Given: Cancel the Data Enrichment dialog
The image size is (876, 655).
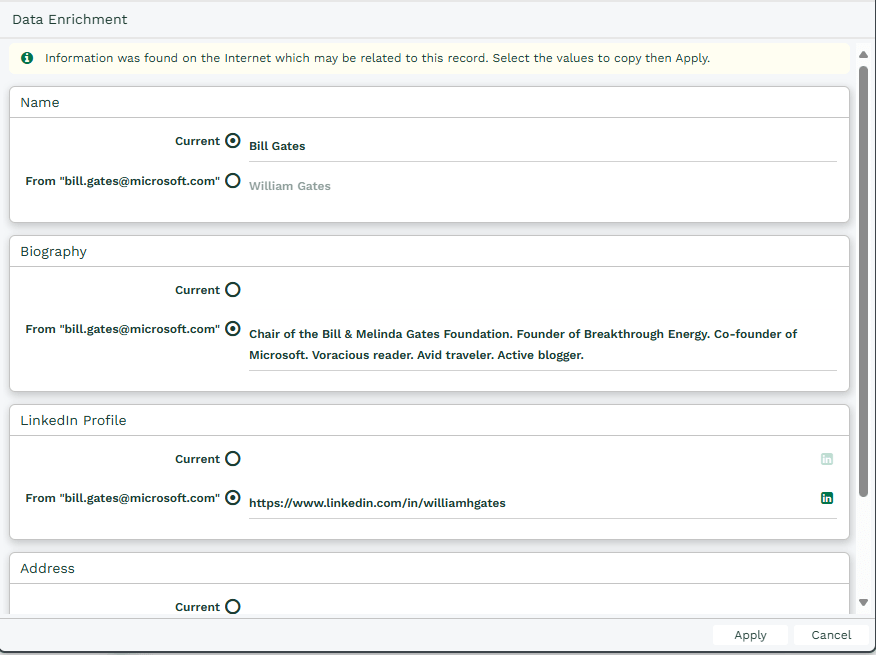Looking at the screenshot, I should (831, 635).
